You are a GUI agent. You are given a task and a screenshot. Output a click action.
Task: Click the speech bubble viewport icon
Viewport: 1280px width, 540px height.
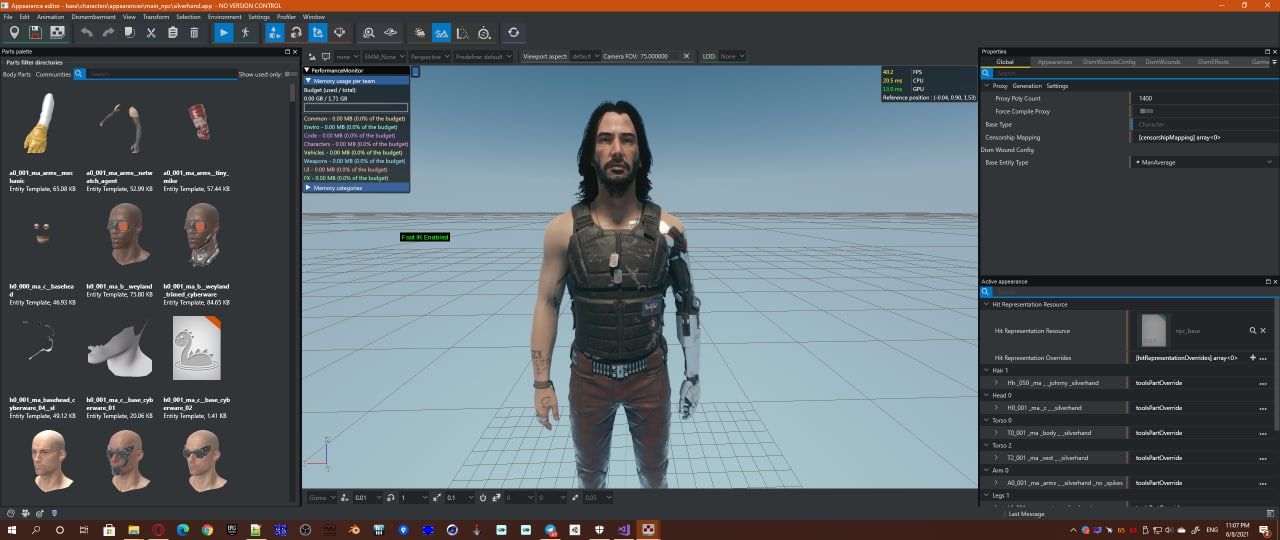coord(325,57)
